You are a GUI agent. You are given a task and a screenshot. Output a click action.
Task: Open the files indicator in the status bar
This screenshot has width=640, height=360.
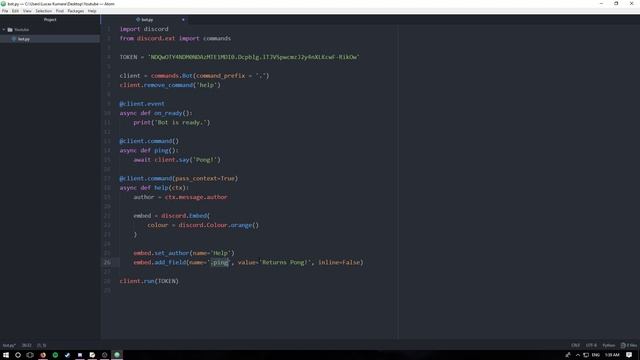click(x=629, y=345)
